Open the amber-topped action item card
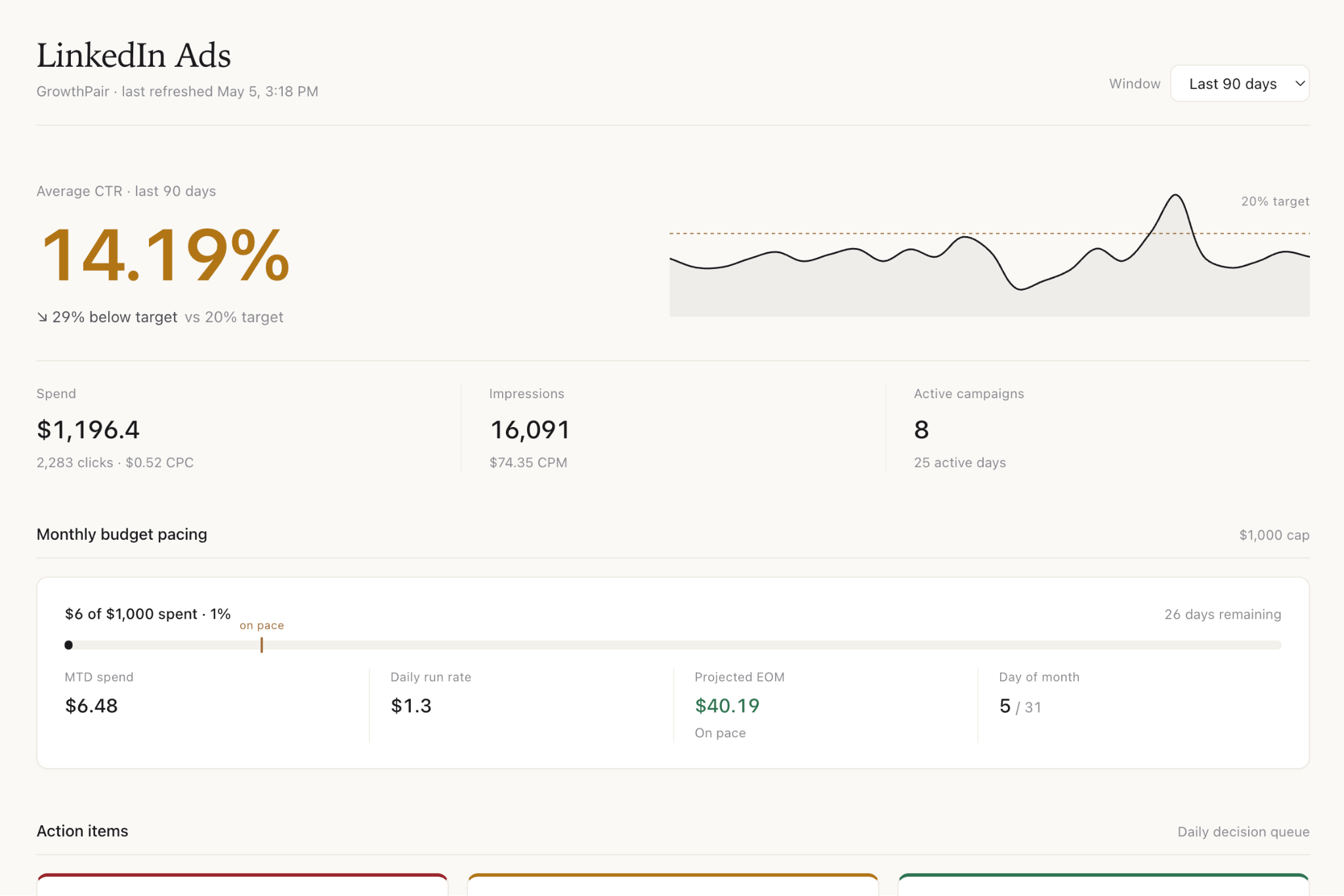The width and height of the screenshot is (1344, 896). pyautogui.click(x=673, y=884)
